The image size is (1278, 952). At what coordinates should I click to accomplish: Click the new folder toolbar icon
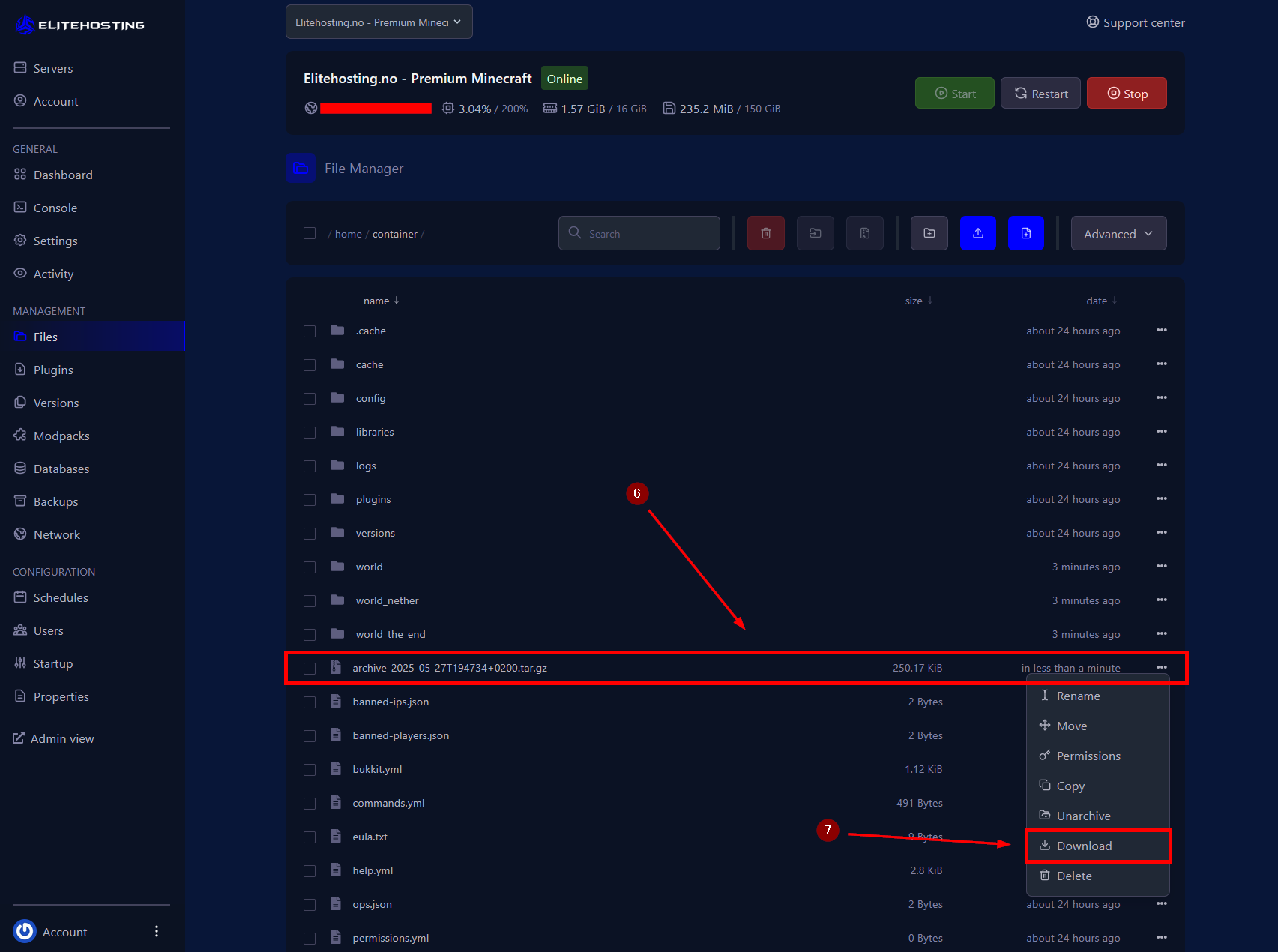[x=929, y=233]
